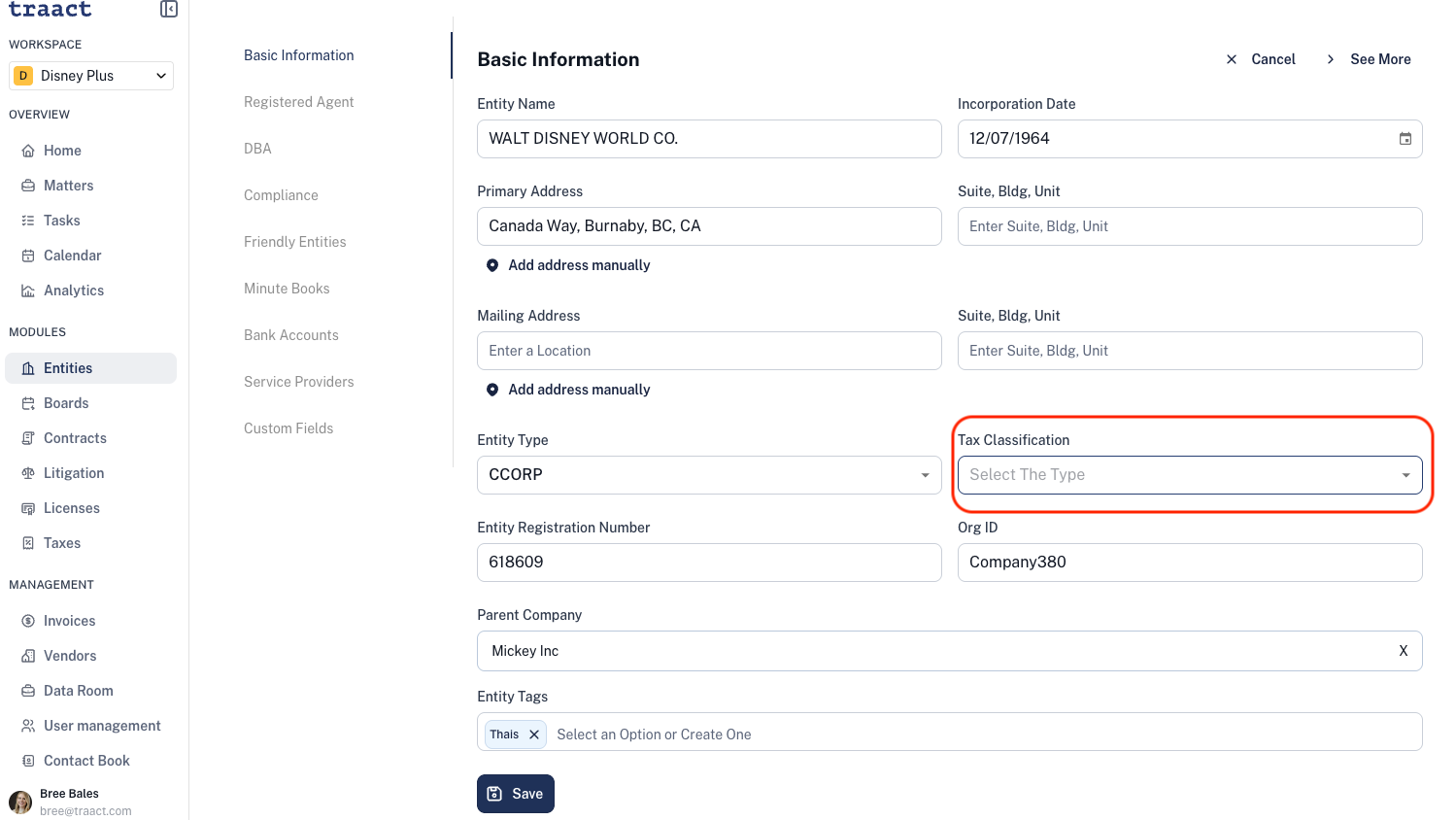
Task: Go to Custom Fields section
Action: pyautogui.click(x=288, y=428)
